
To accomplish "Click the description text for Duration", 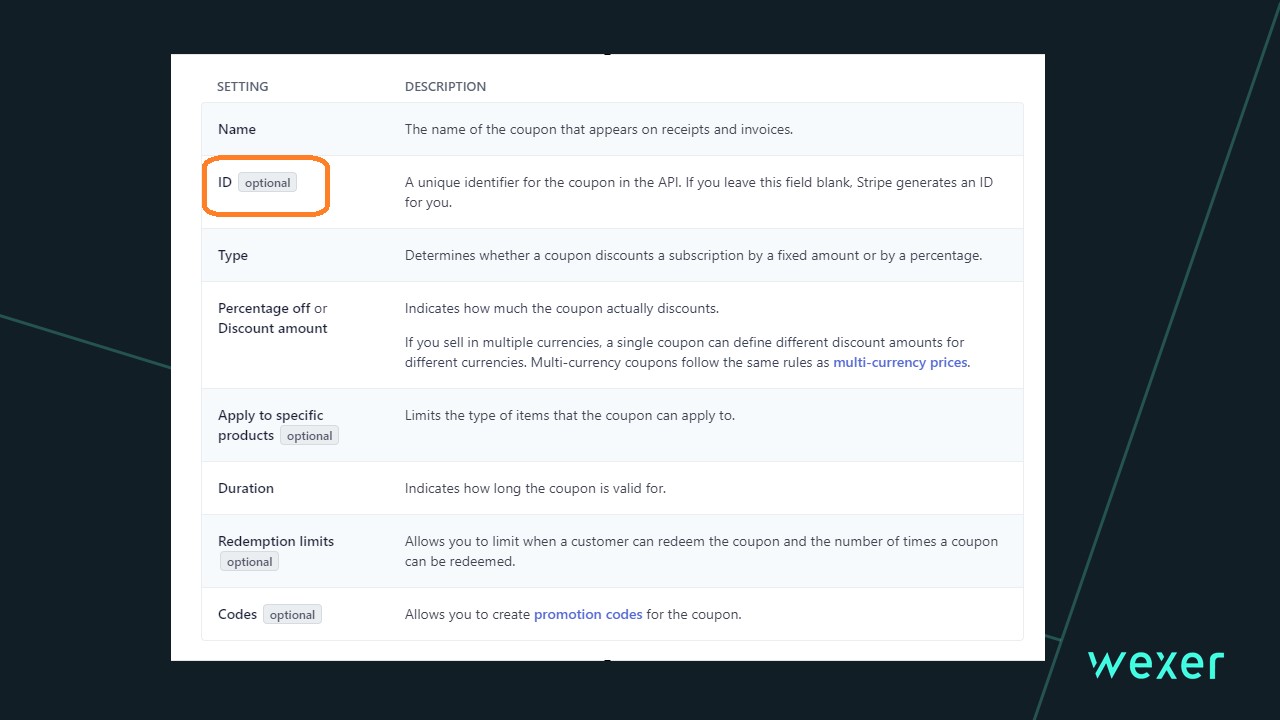I will coord(535,488).
